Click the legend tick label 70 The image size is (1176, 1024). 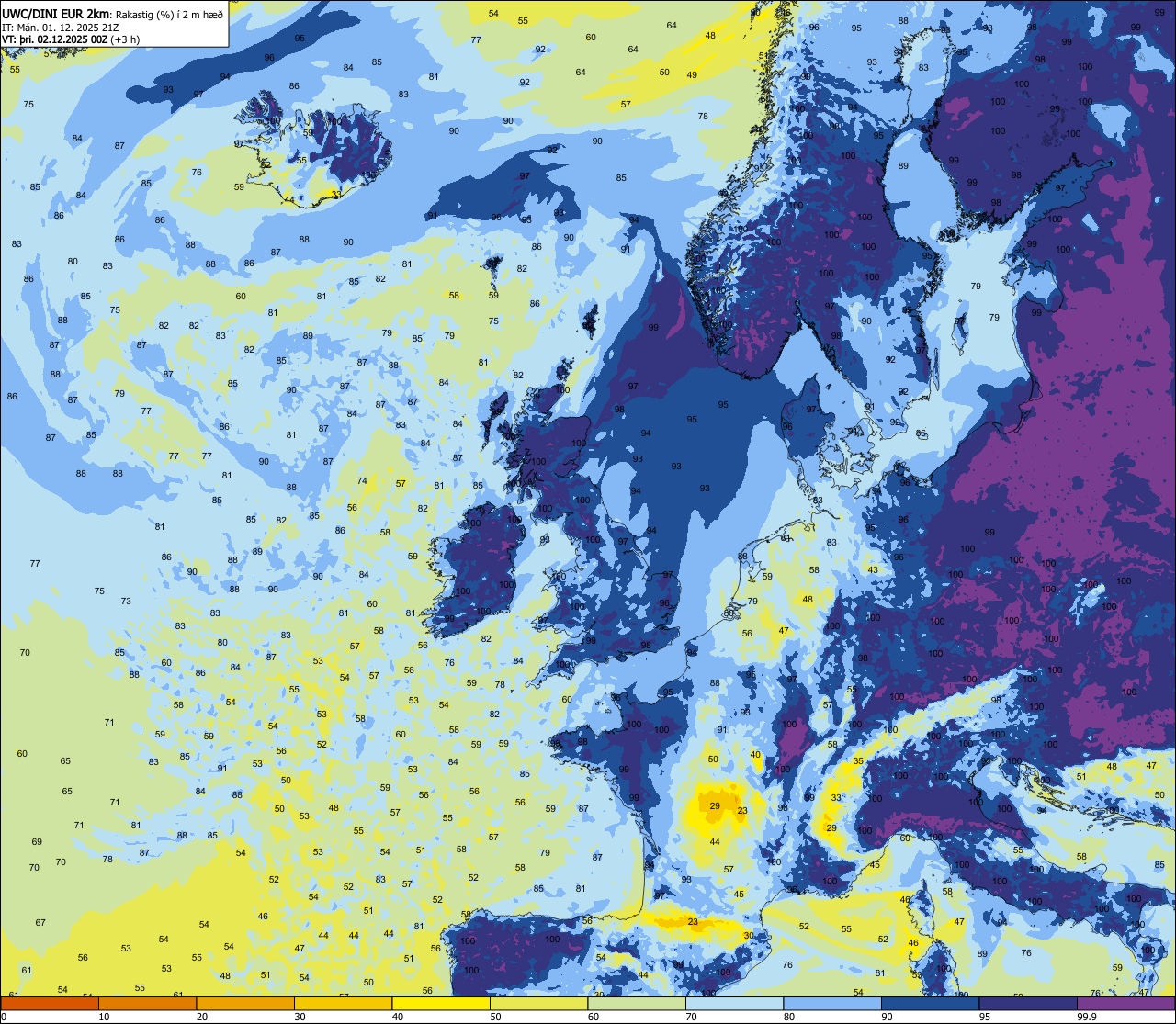coord(691,1017)
